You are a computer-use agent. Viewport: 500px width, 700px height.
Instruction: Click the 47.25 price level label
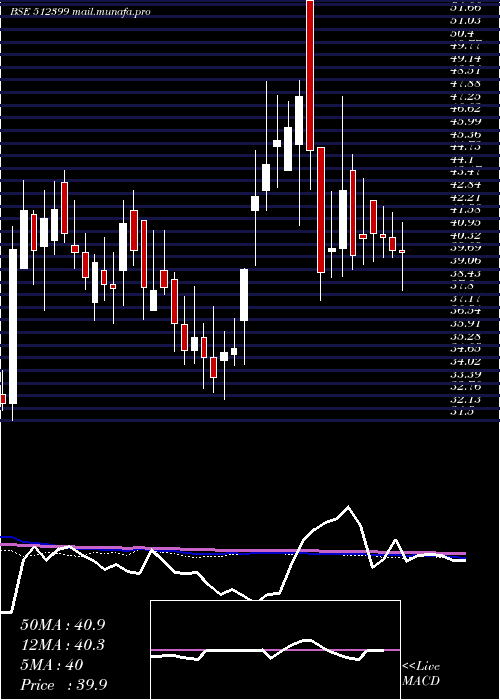tap(466, 96)
